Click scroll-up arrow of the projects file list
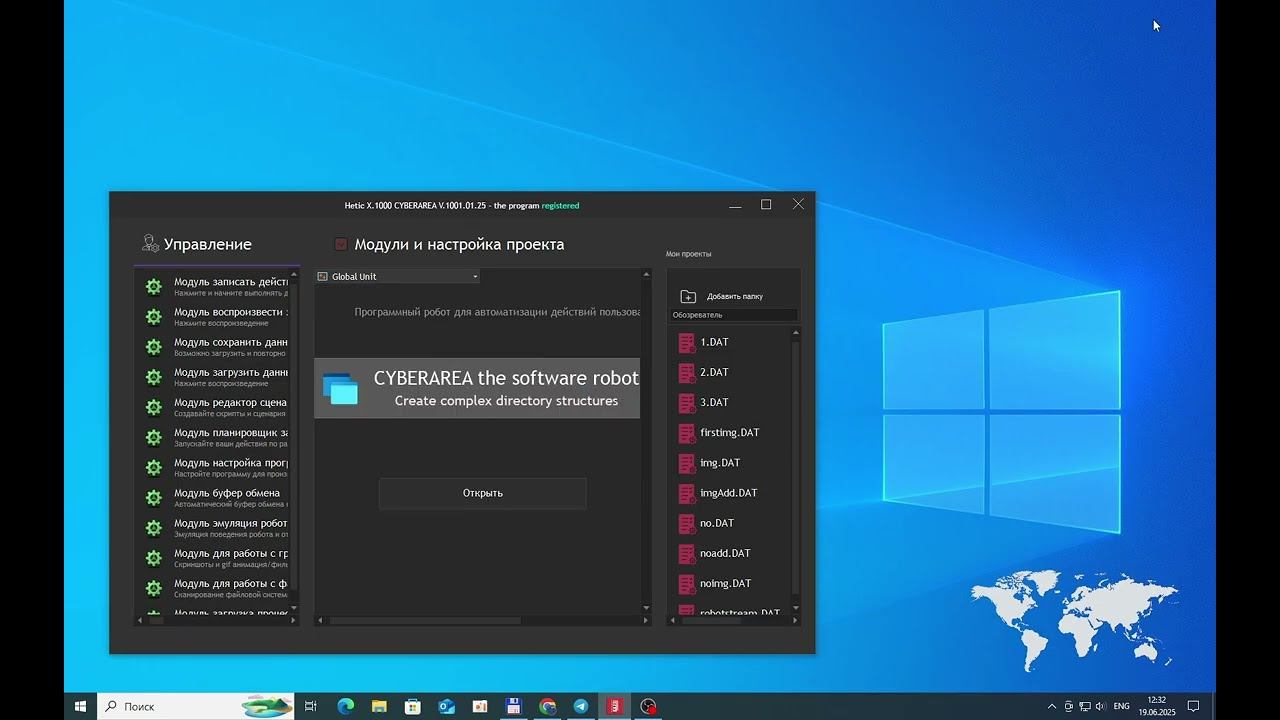 click(796, 334)
